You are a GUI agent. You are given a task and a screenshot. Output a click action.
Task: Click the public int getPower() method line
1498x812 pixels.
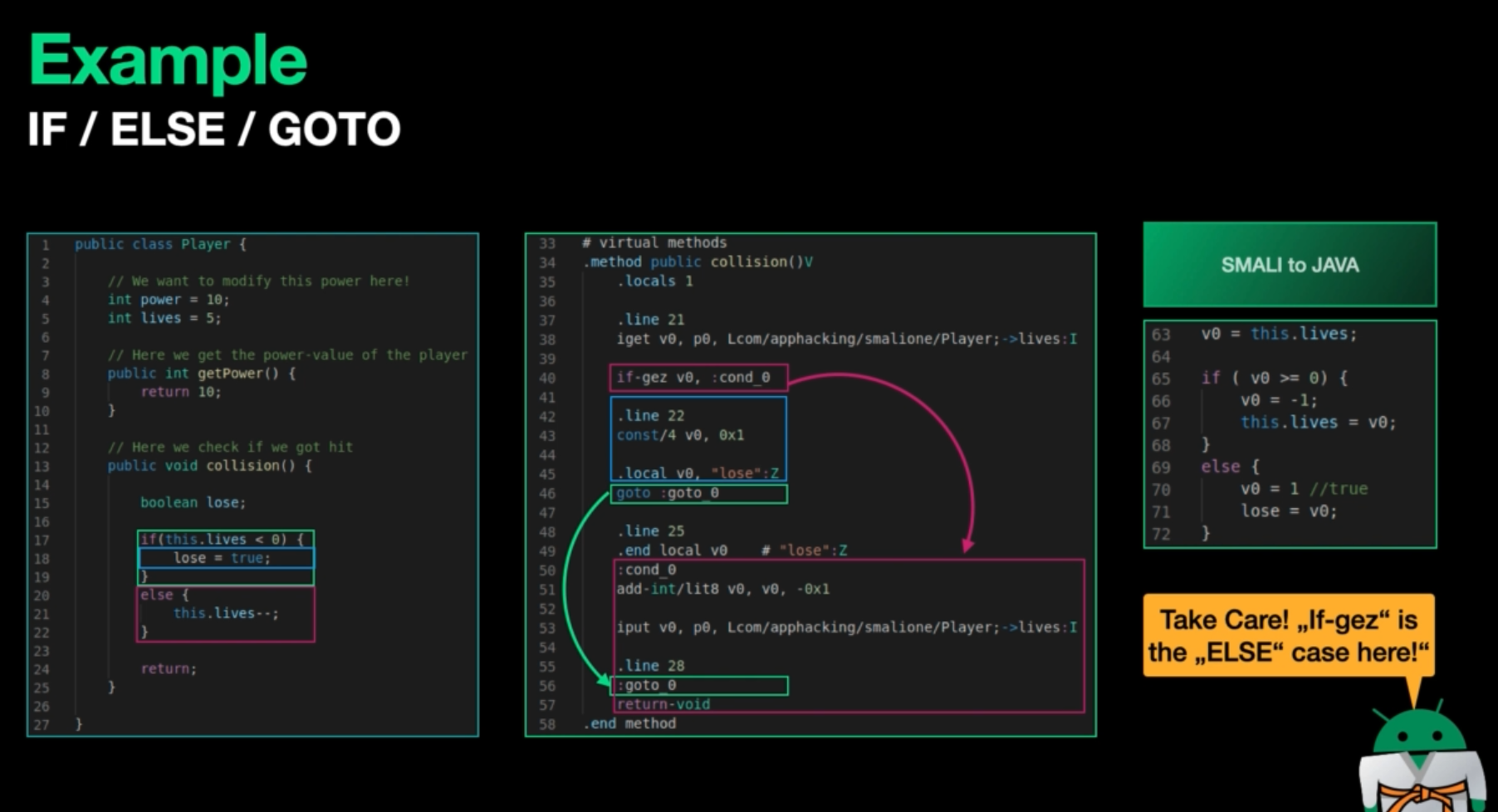coord(201,374)
